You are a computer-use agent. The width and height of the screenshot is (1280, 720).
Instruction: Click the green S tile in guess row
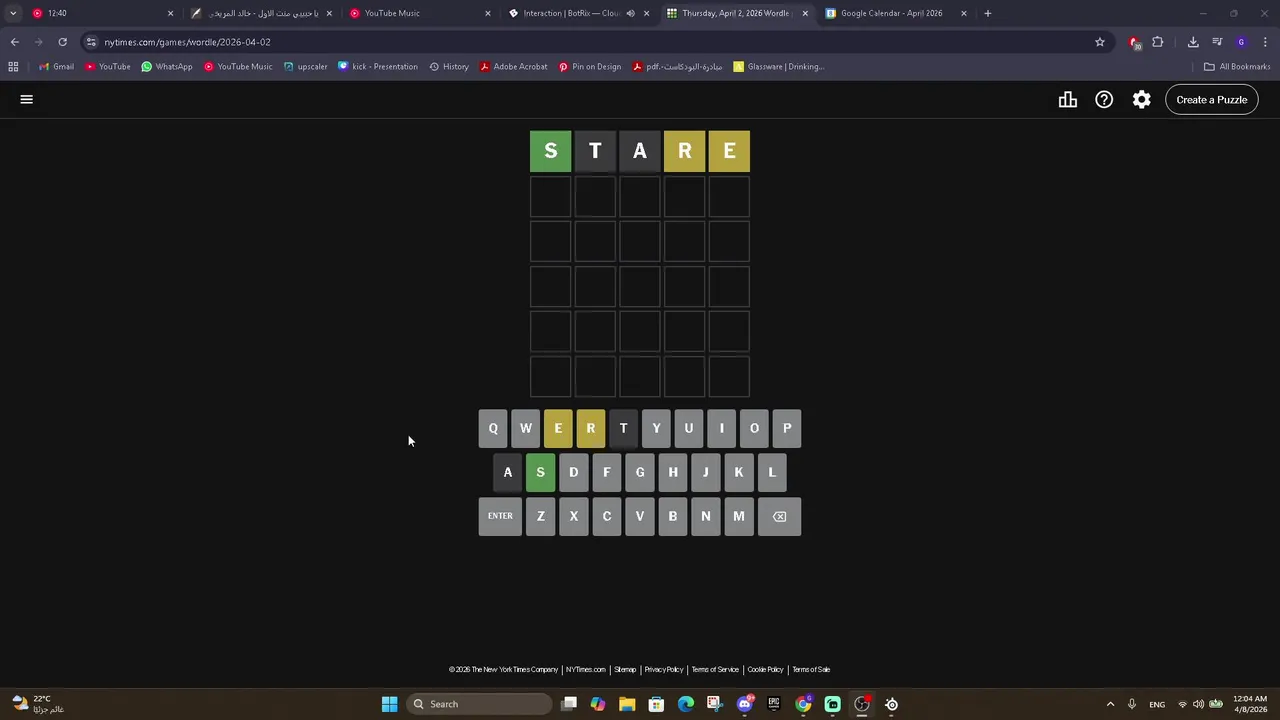pos(550,151)
